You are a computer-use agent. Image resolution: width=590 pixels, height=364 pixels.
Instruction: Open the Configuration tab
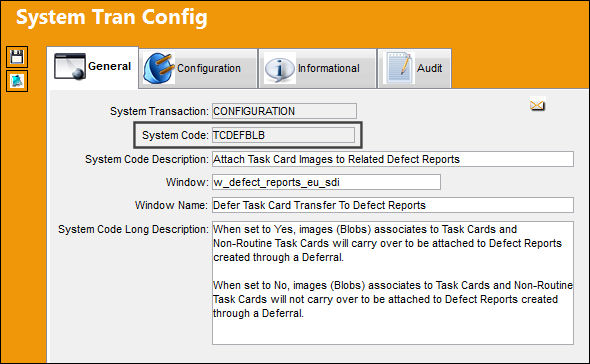(198, 69)
